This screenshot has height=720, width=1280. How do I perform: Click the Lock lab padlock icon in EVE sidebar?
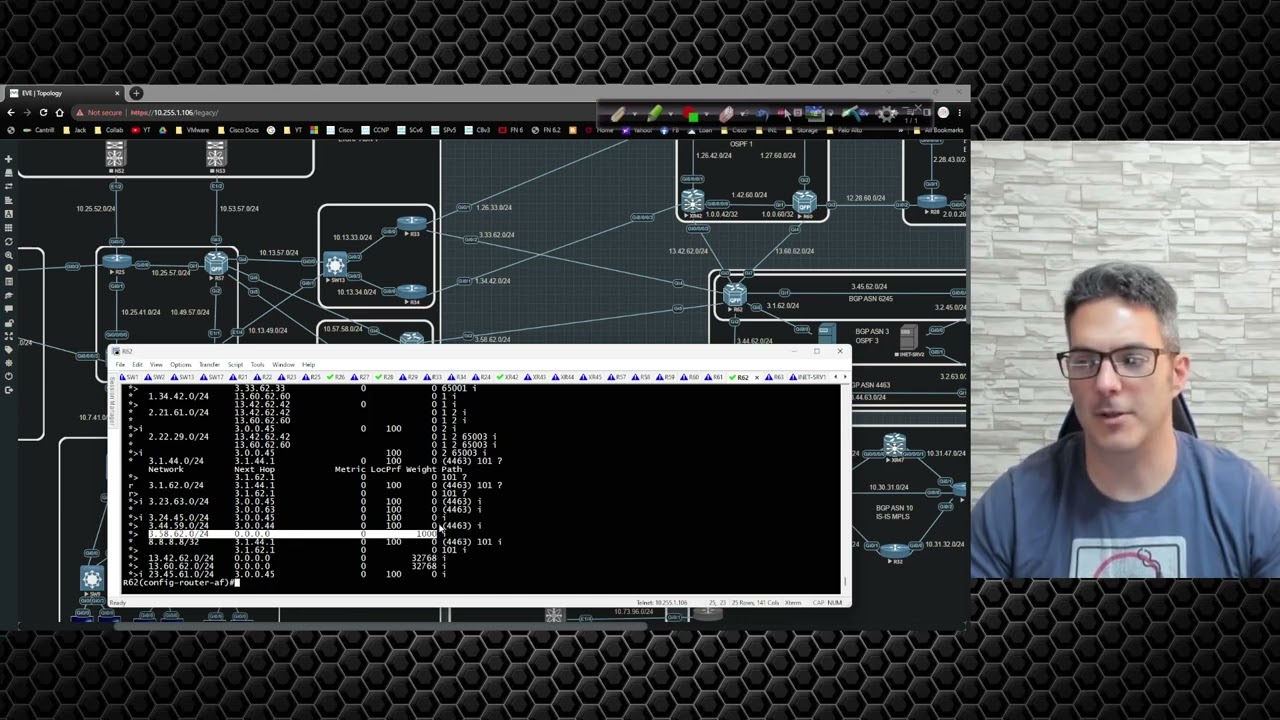tap(8, 323)
